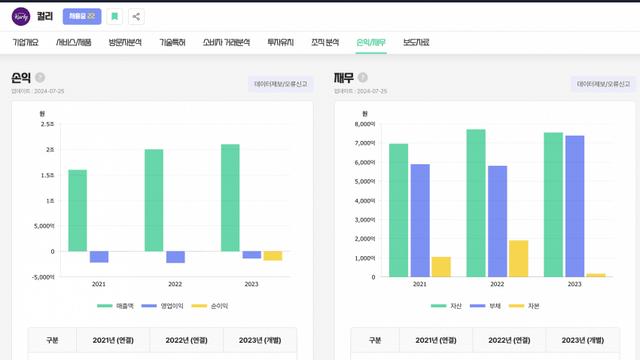Toggle the 순이익 legend item
The height and width of the screenshot is (360, 640).
[210, 306]
